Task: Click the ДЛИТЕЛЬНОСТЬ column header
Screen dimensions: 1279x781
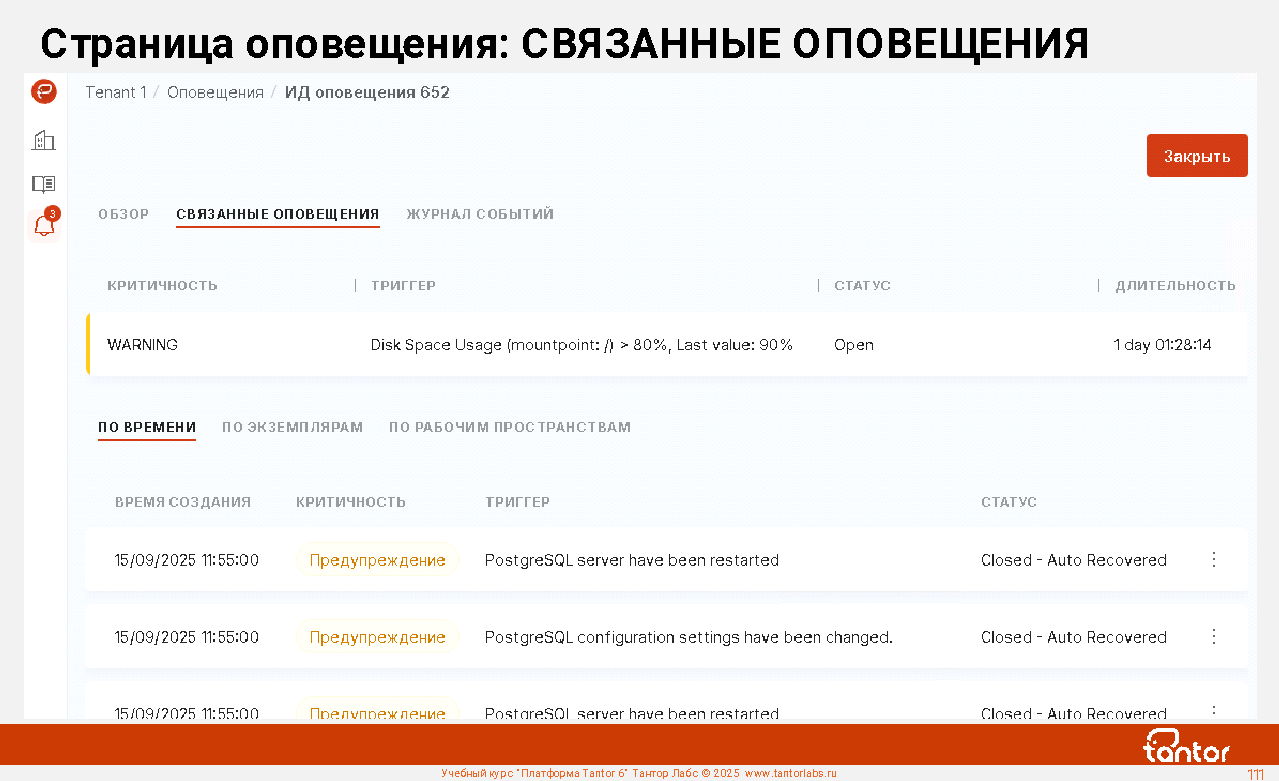Action: (x=1175, y=286)
